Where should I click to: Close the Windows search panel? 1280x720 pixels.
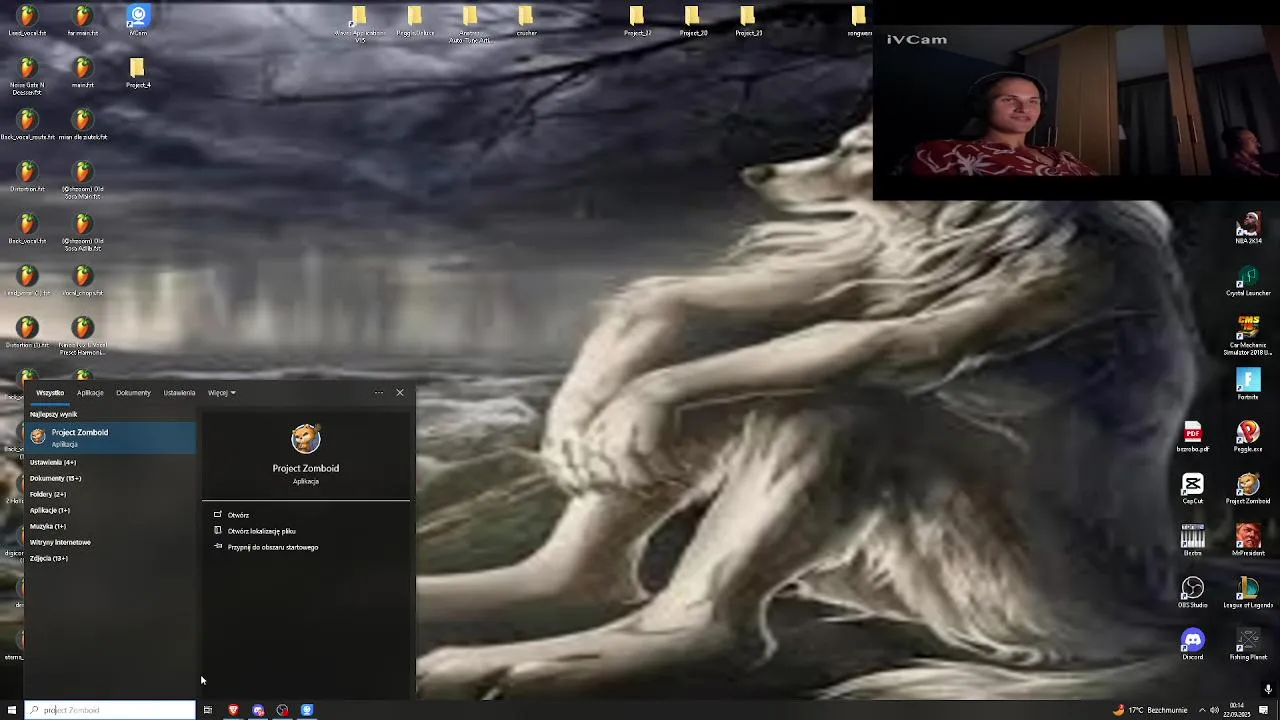click(400, 392)
